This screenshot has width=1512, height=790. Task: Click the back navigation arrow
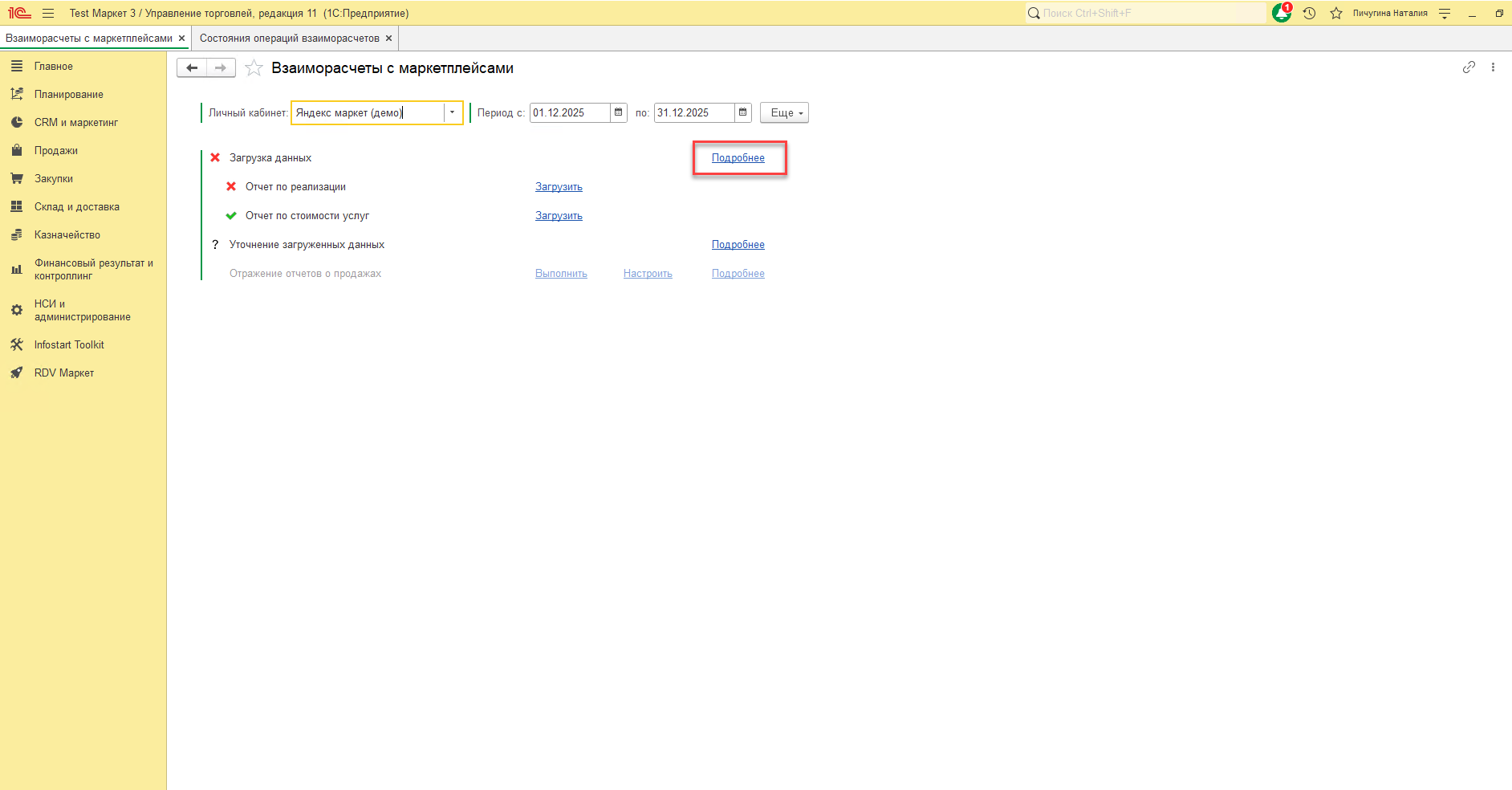click(192, 68)
